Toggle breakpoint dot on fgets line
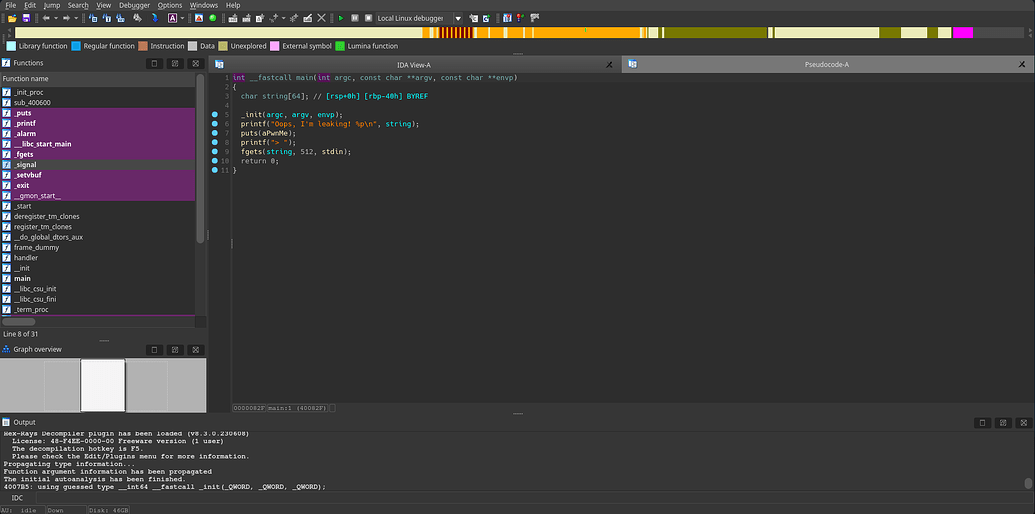The width and height of the screenshot is (1035, 514). pos(214,152)
